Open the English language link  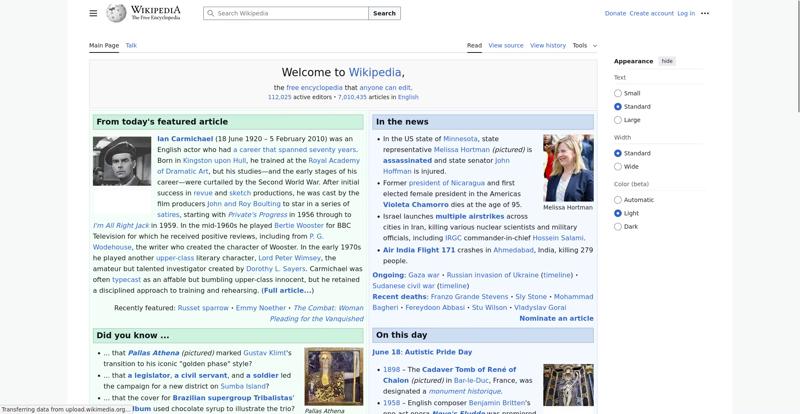pyautogui.click(x=408, y=97)
